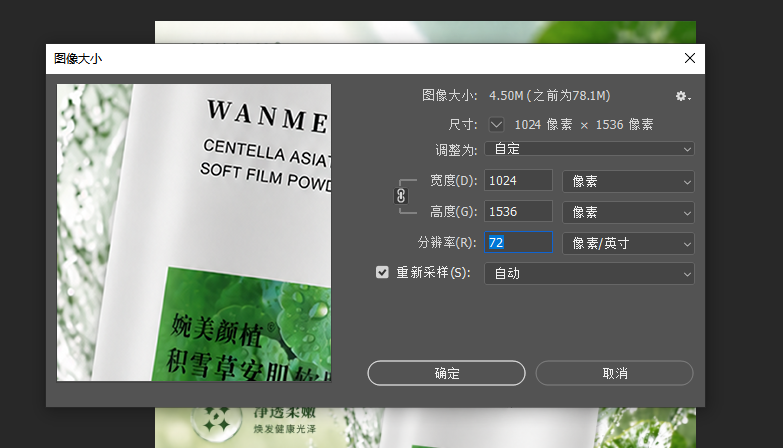Click the 调整为: label
Viewport: 783px width, 448px height.
click(456, 149)
